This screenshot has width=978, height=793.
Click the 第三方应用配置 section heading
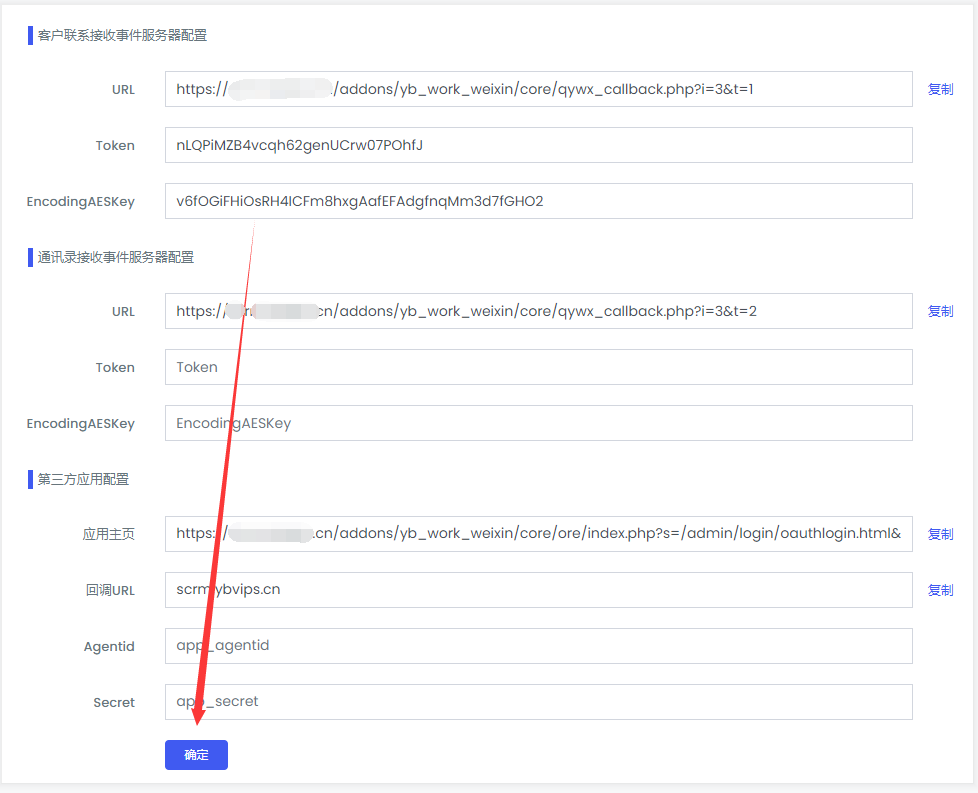pyautogui.click(x=83, y=480)
